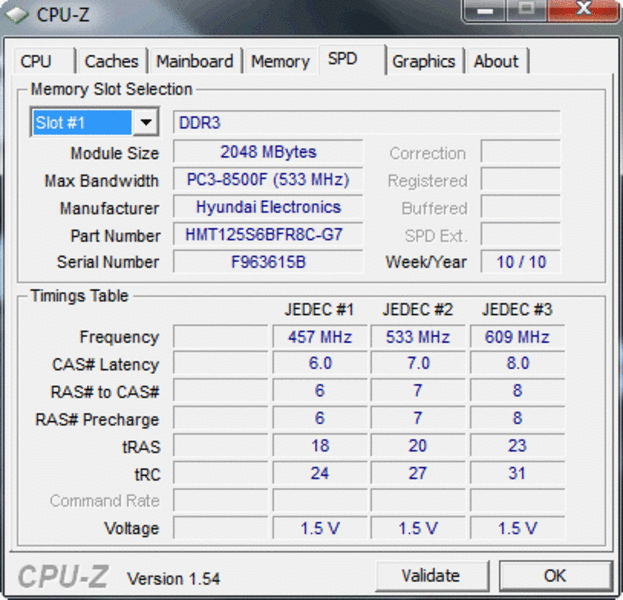This screenshot has width=623, height=600.
Task: Confirm with the OK button
Action: [555, 576]
